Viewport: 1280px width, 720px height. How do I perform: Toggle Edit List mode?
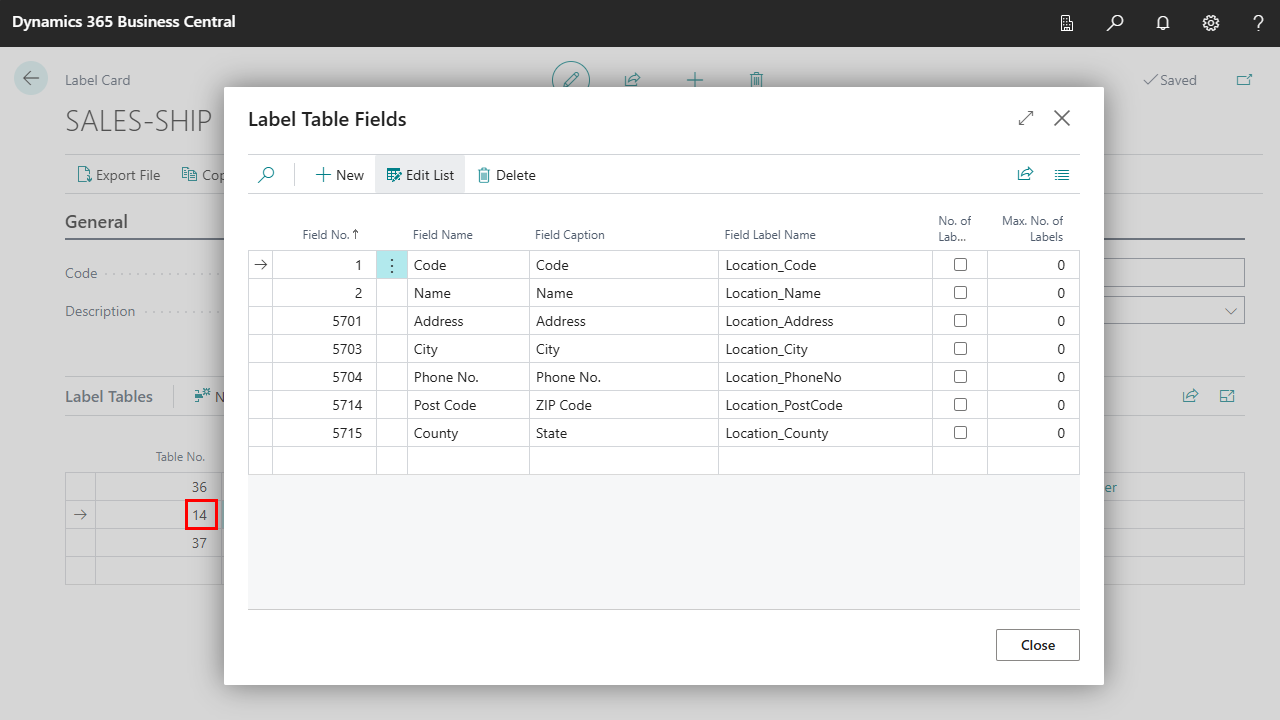coord(420,175)
